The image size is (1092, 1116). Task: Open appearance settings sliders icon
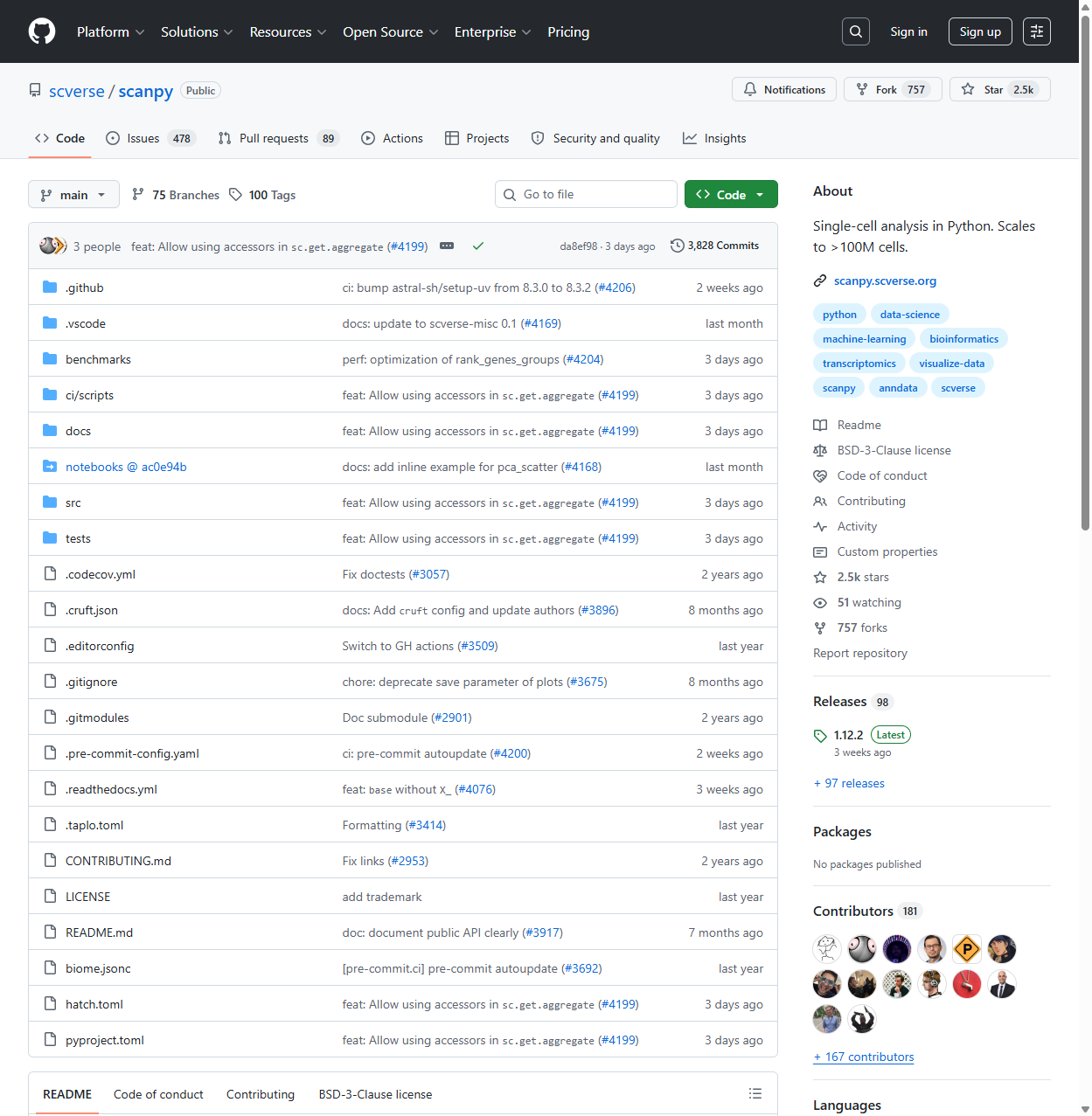[x=1037, y=31]
